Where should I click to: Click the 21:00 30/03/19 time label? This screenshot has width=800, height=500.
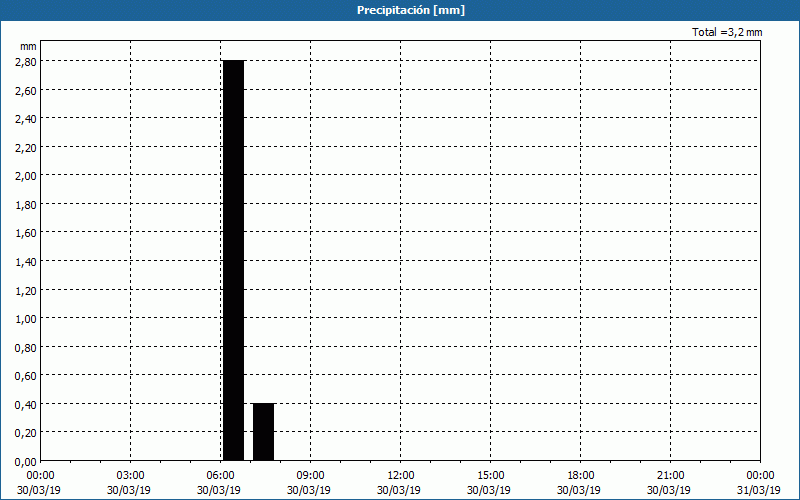click(x=669, y=483)
